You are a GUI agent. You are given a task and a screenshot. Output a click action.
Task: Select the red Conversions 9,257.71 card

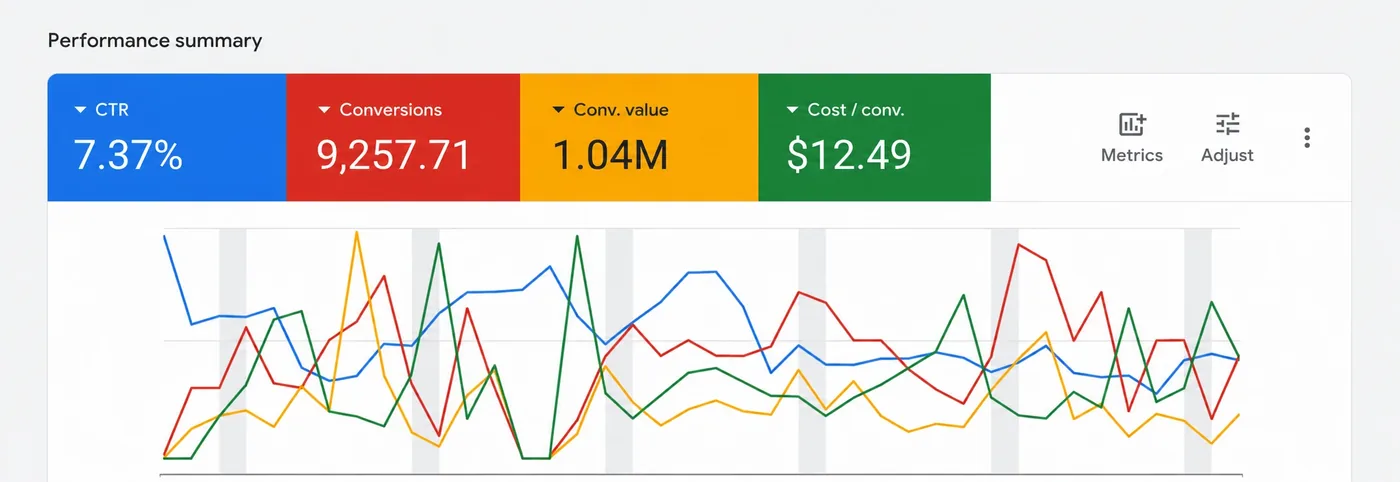(x=403, y=137)
